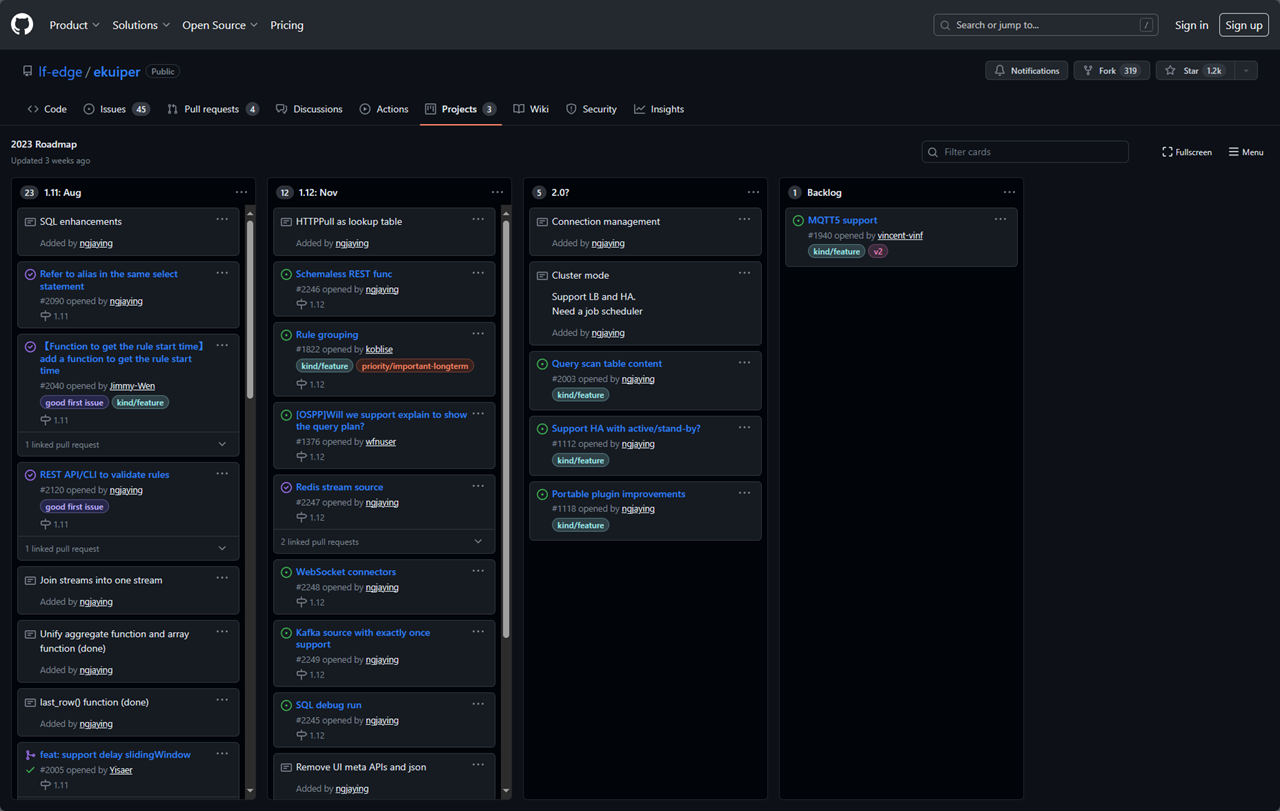Open options menu on Rule grouping card

pos(478,333)
